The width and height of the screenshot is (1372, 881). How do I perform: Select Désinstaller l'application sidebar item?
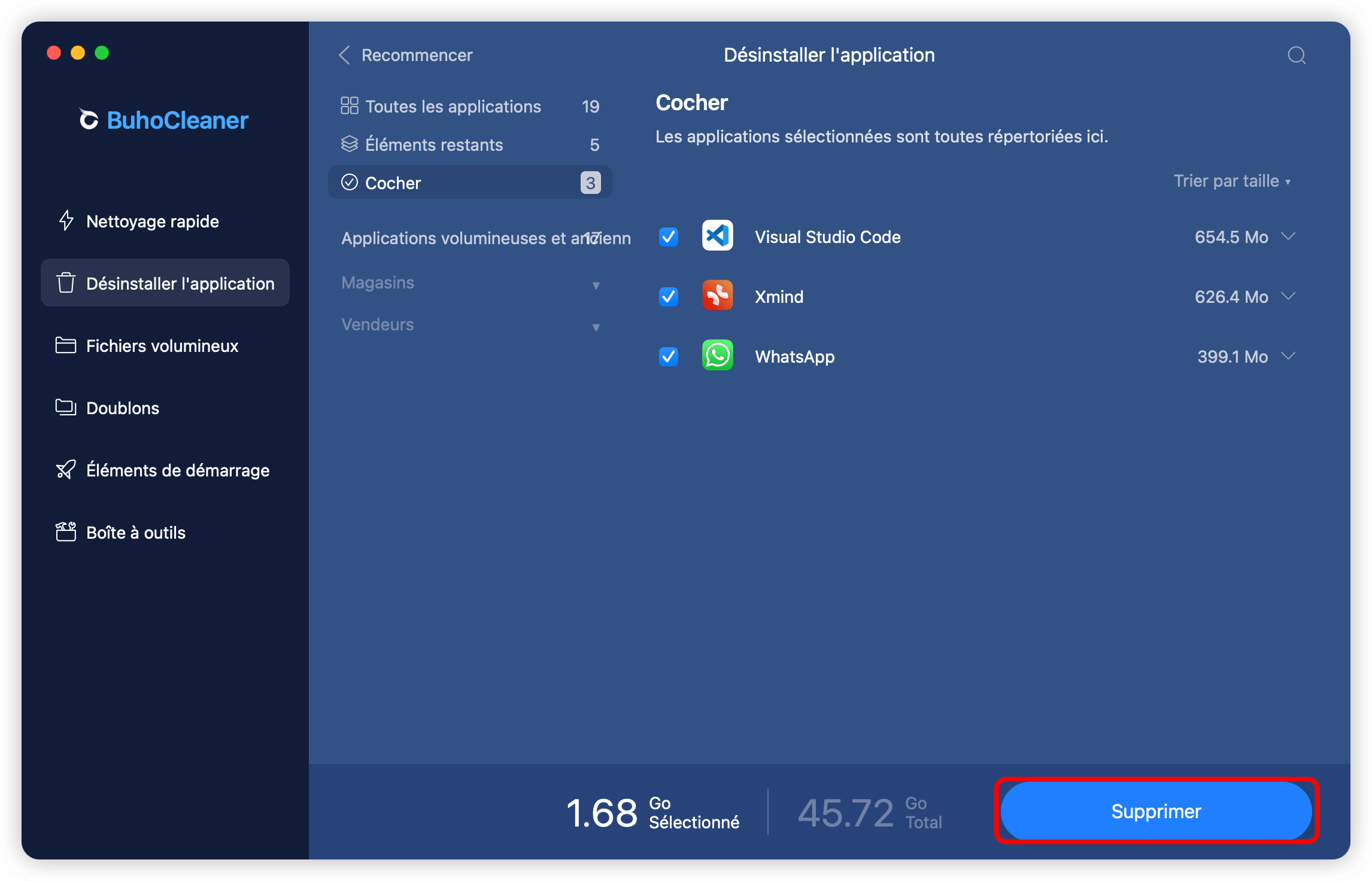[x=165, y=282]
